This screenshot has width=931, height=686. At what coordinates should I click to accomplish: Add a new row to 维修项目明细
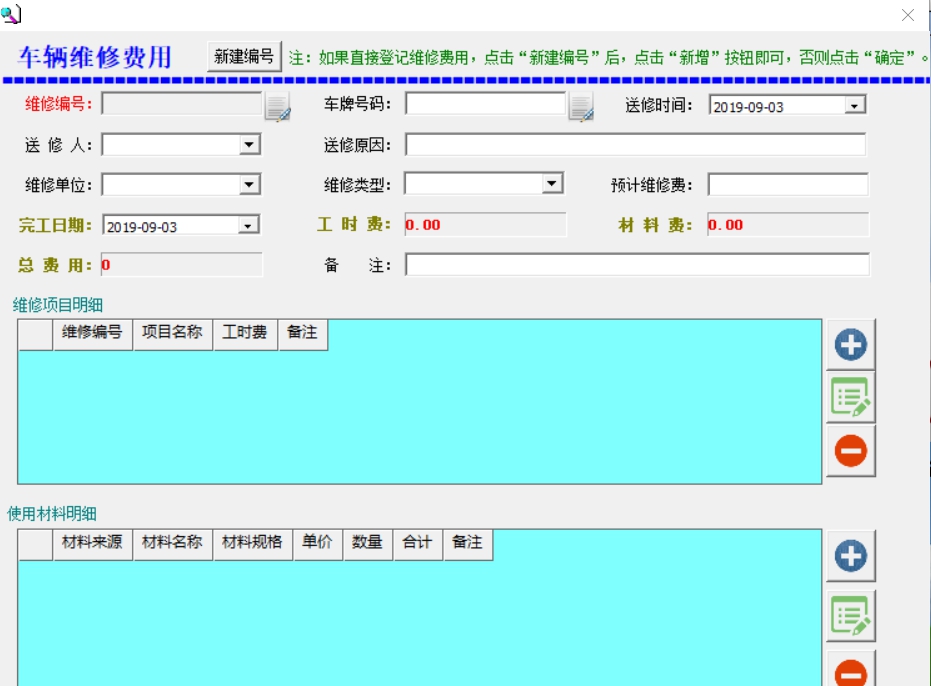[850, 344]
